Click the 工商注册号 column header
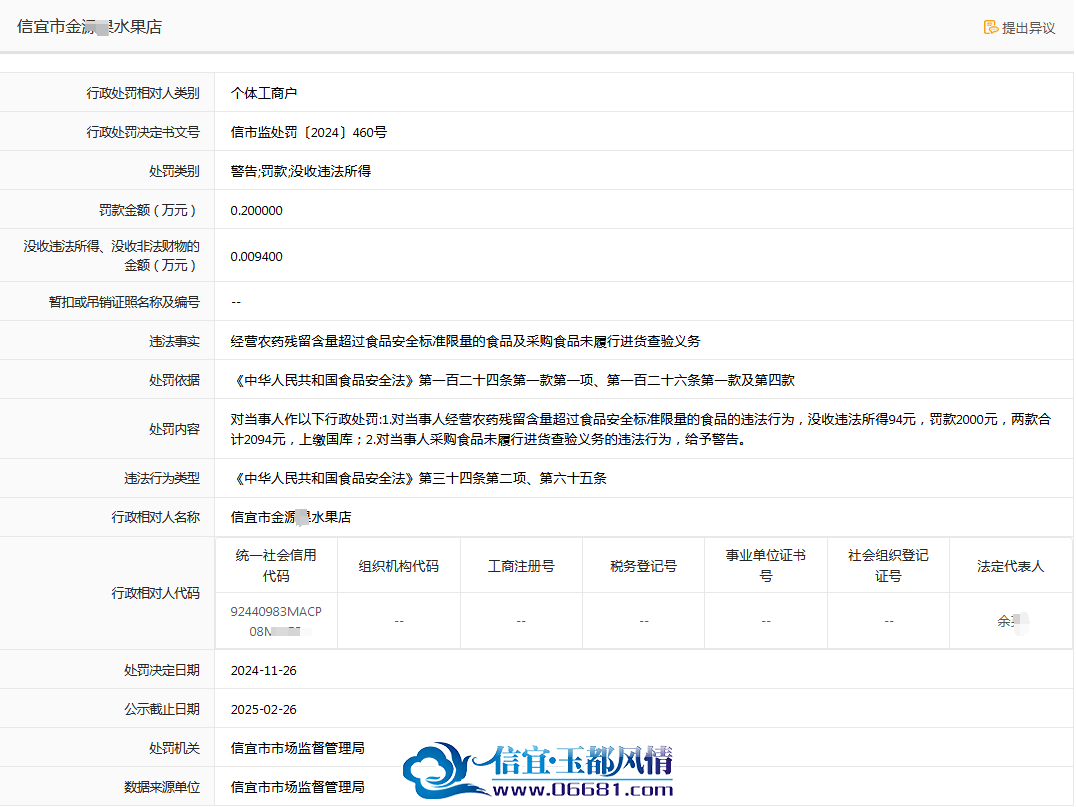1076x807 pixels. [522, 566]
